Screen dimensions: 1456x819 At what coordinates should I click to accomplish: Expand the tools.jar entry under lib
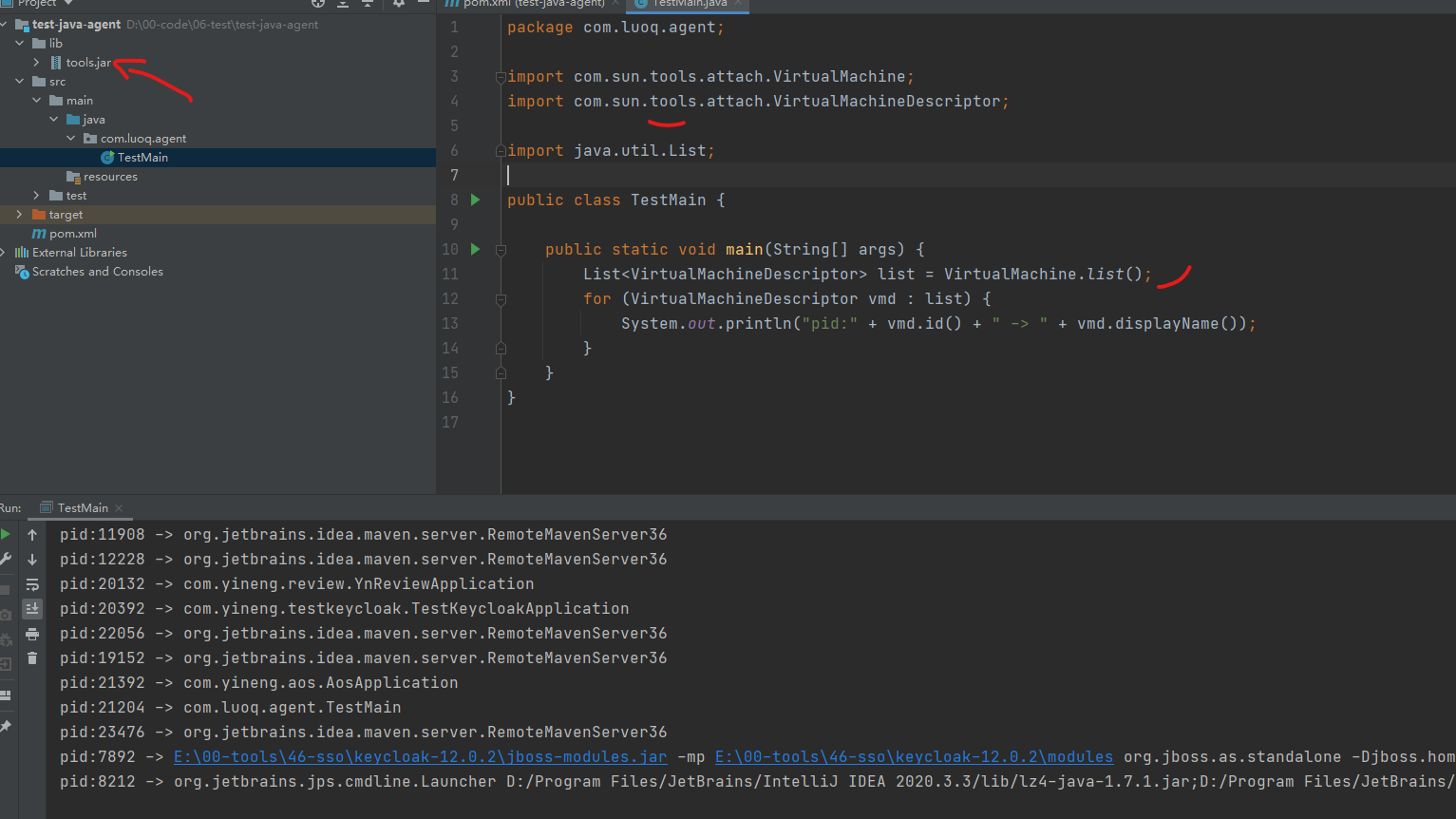38,62
